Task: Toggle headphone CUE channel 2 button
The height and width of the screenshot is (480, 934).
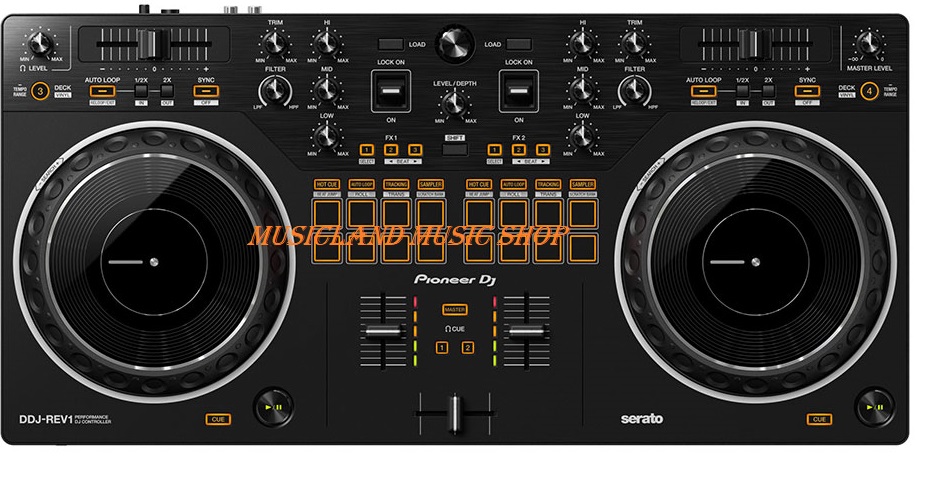Action: tap(468, 348)
